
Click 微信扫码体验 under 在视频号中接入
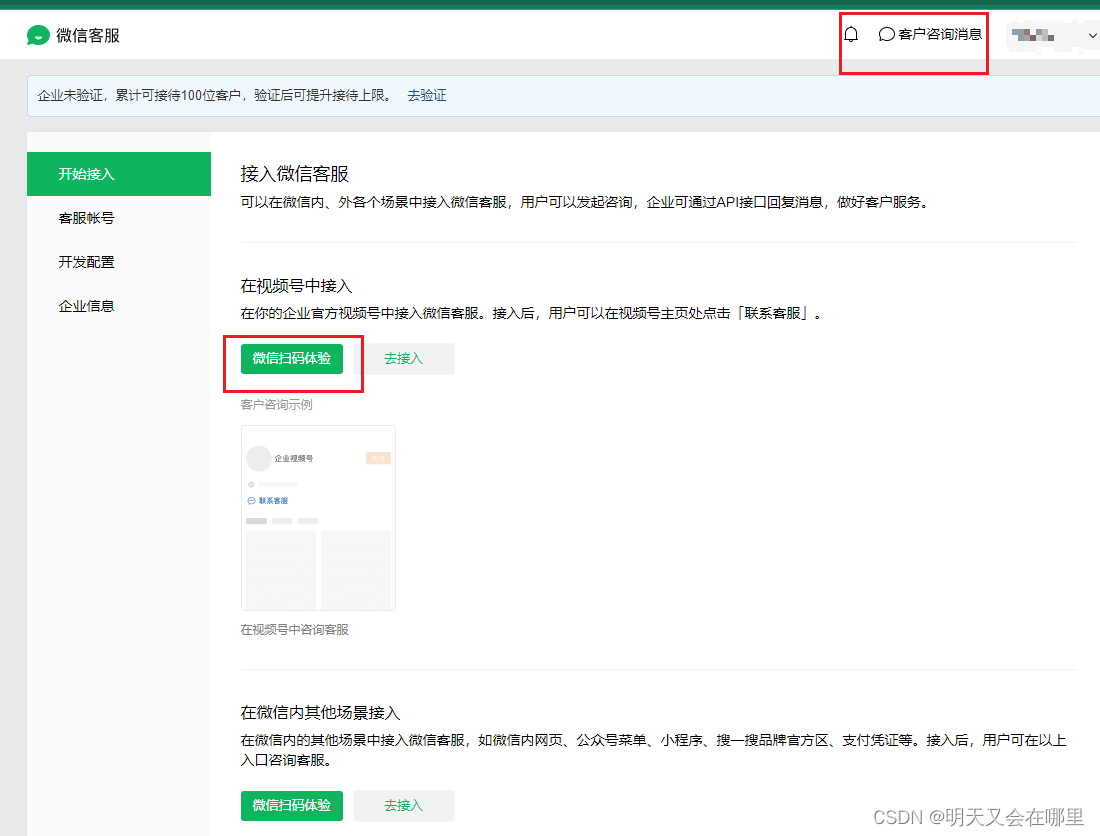coord(292,358)
